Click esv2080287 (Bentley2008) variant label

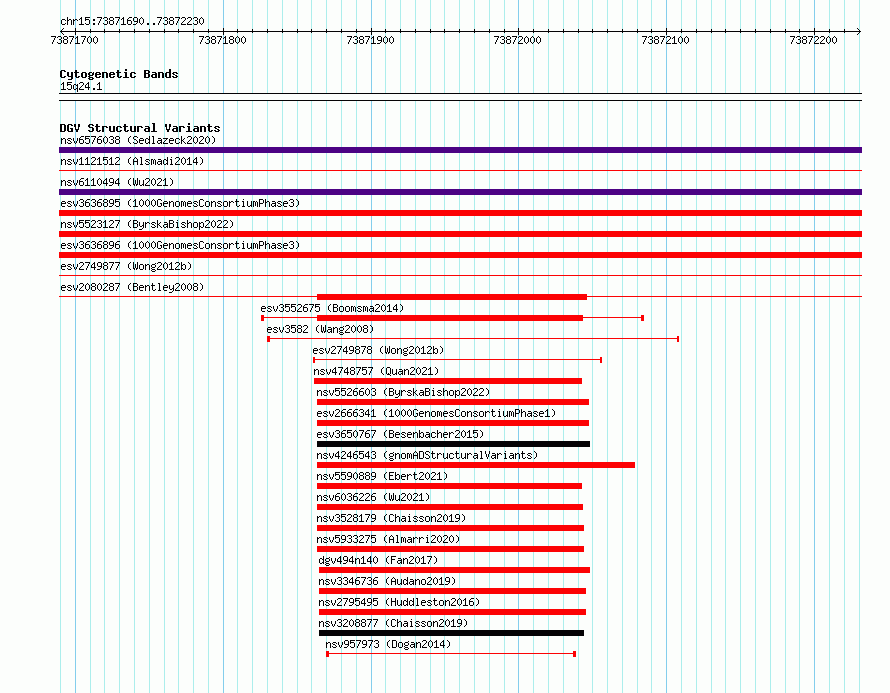click(132, 287)
